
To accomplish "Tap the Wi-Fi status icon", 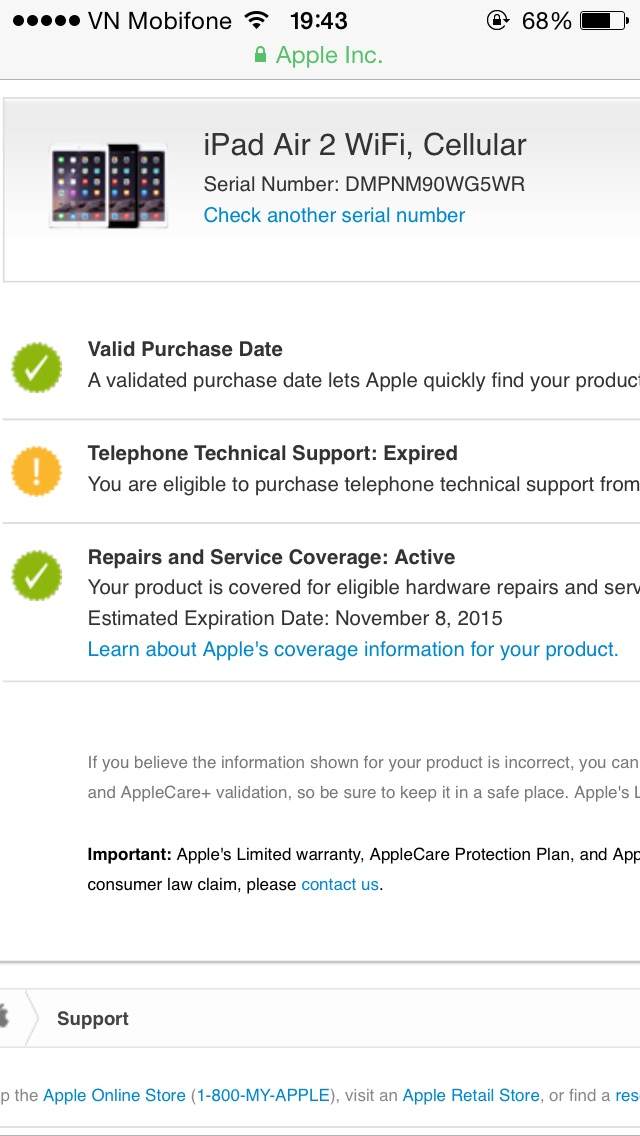I will click(x=257, y=20).
